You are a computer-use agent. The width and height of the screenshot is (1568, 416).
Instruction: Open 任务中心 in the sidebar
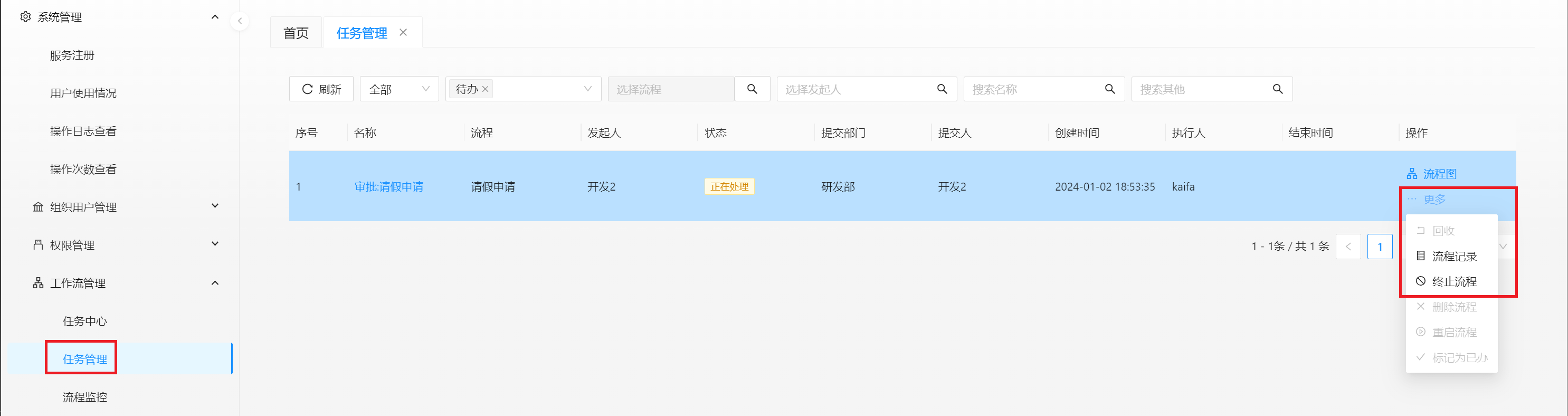(x=84, y=322)
